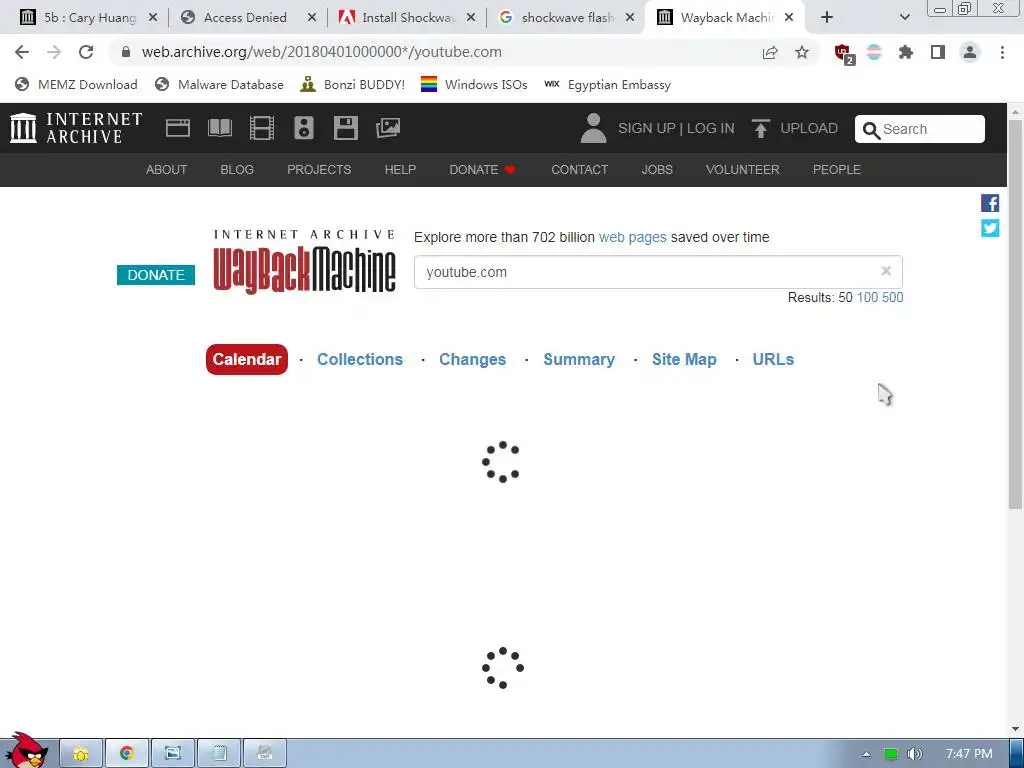Open the Texts book icon
This screenshot has height=768, width=1024.
coord(219,128)
